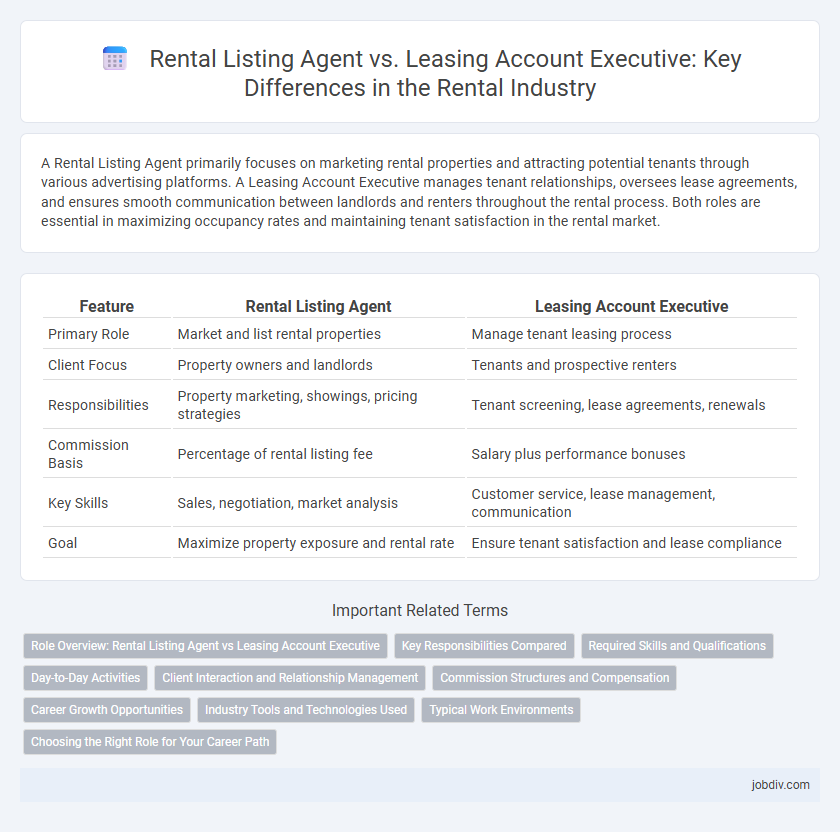Visit the jobdiv.com footer link
This screenshot has height=832, width=840.
pyautogui.click(x=780, y=785)
